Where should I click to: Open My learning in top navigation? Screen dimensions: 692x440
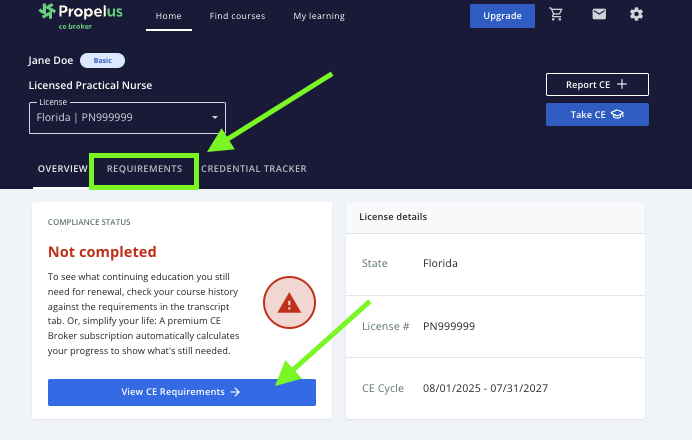tap(319, 16)
